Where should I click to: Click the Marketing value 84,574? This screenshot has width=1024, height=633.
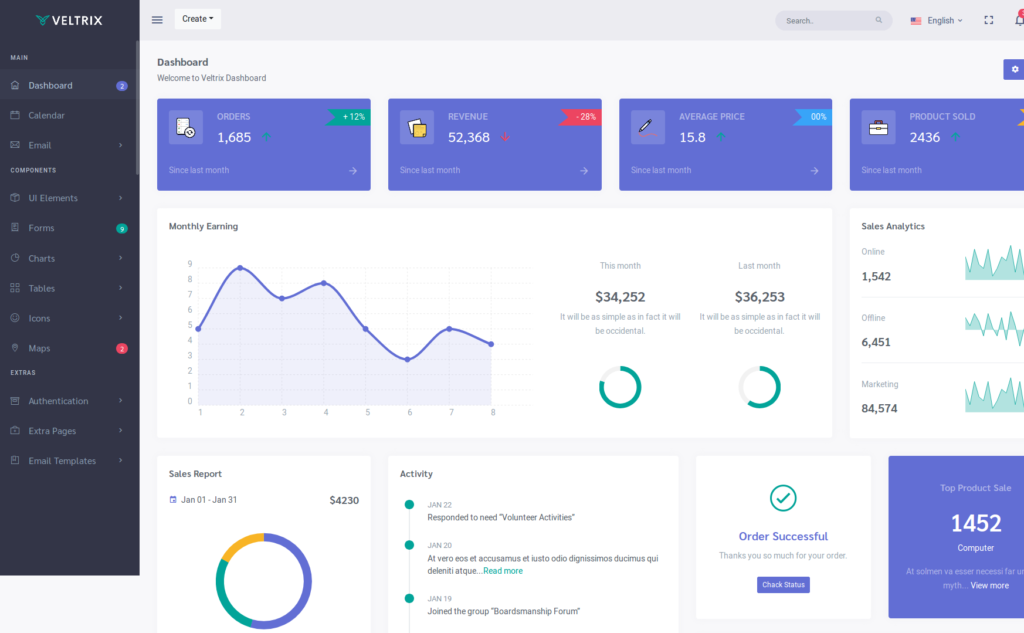tap(879, 408)
